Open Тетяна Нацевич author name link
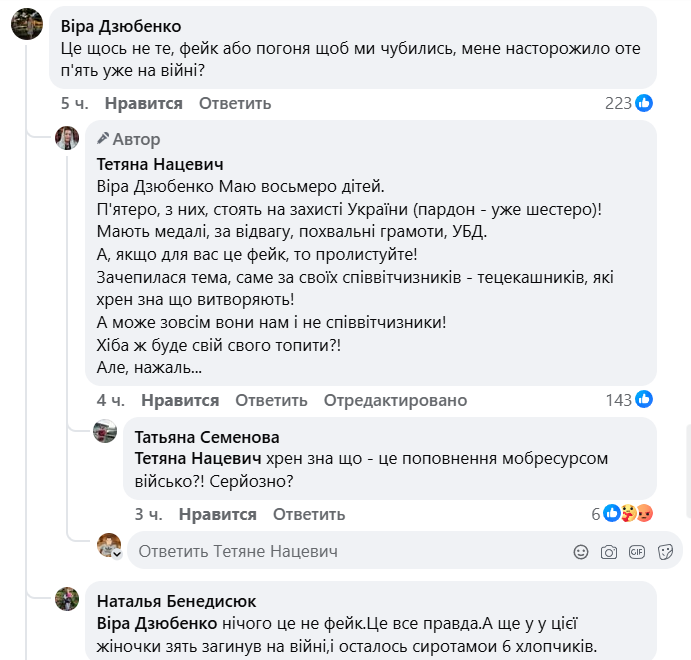Viewport: 691px width, 660px height. pos(159,164)
